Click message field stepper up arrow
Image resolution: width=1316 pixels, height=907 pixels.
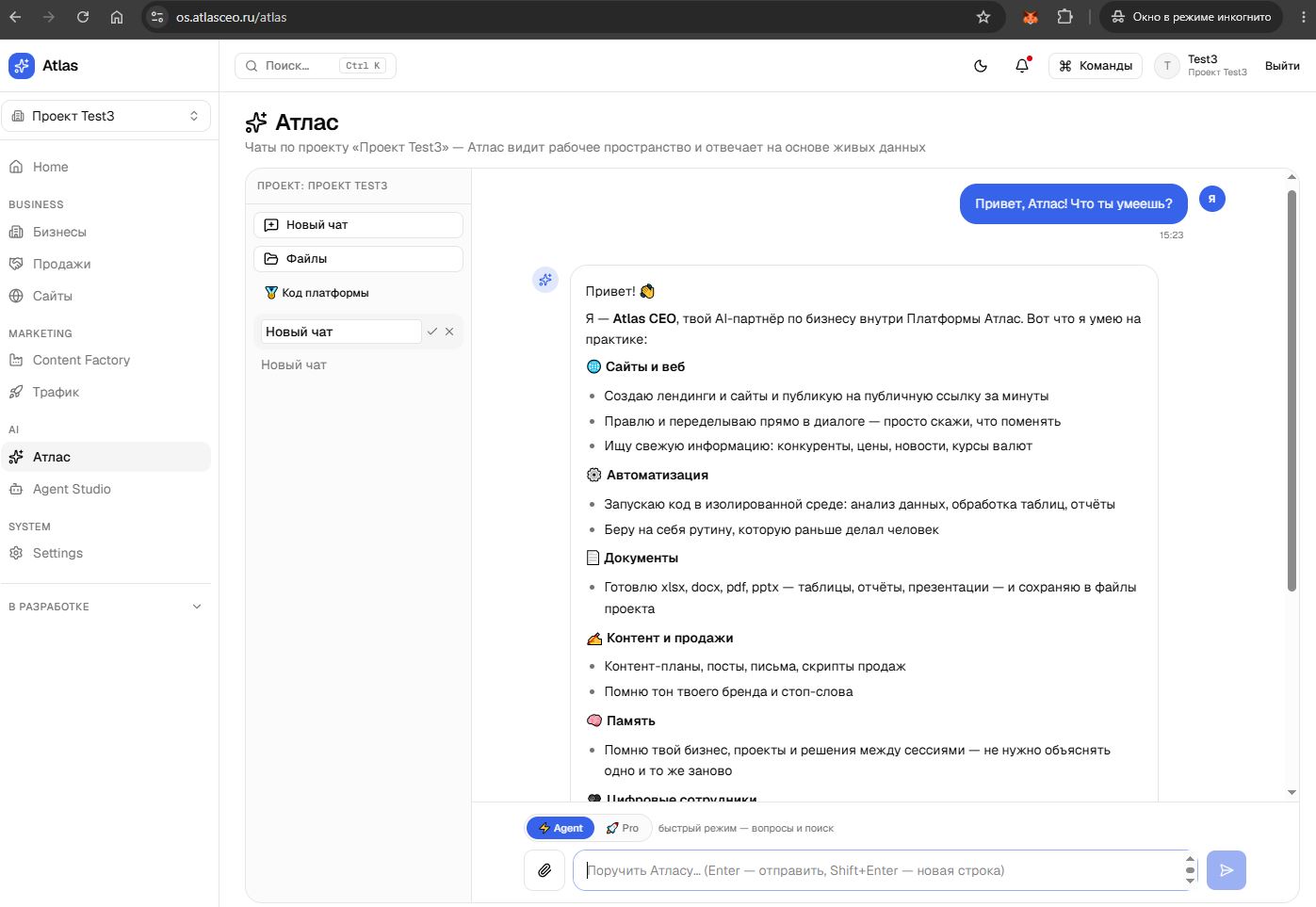(1190, 859)
